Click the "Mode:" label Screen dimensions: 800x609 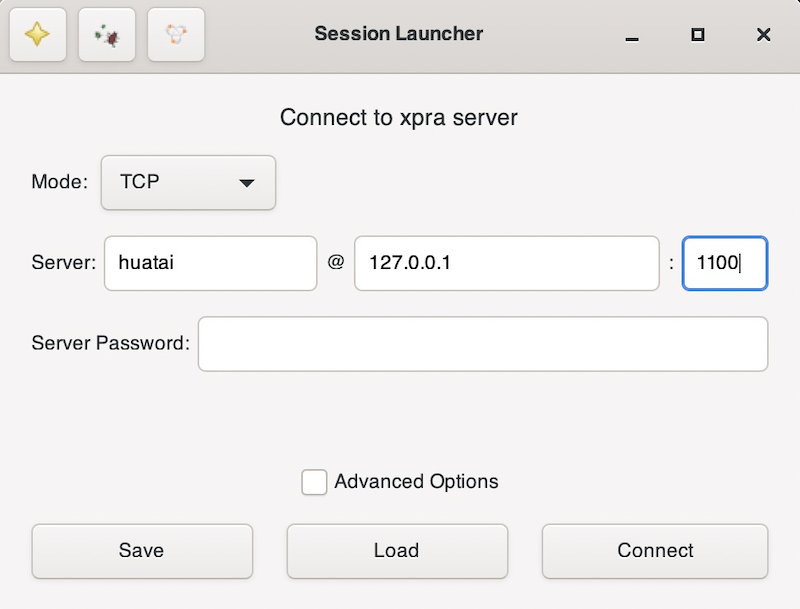[60, 182]
